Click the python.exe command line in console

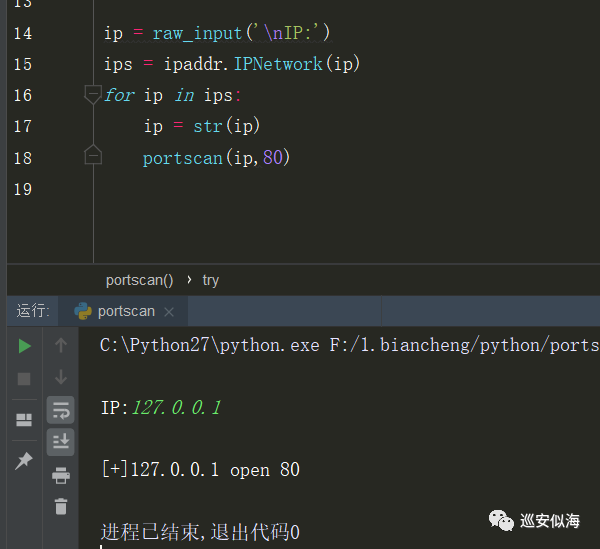pyautogui.click(x=350, y=345)
